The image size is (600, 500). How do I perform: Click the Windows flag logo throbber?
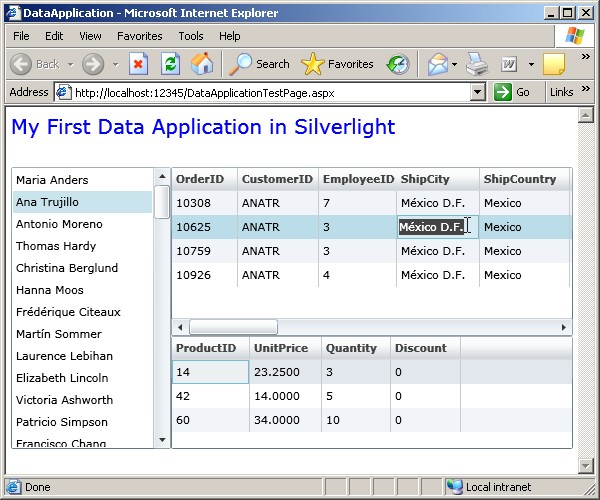click(x=575, y=36)
